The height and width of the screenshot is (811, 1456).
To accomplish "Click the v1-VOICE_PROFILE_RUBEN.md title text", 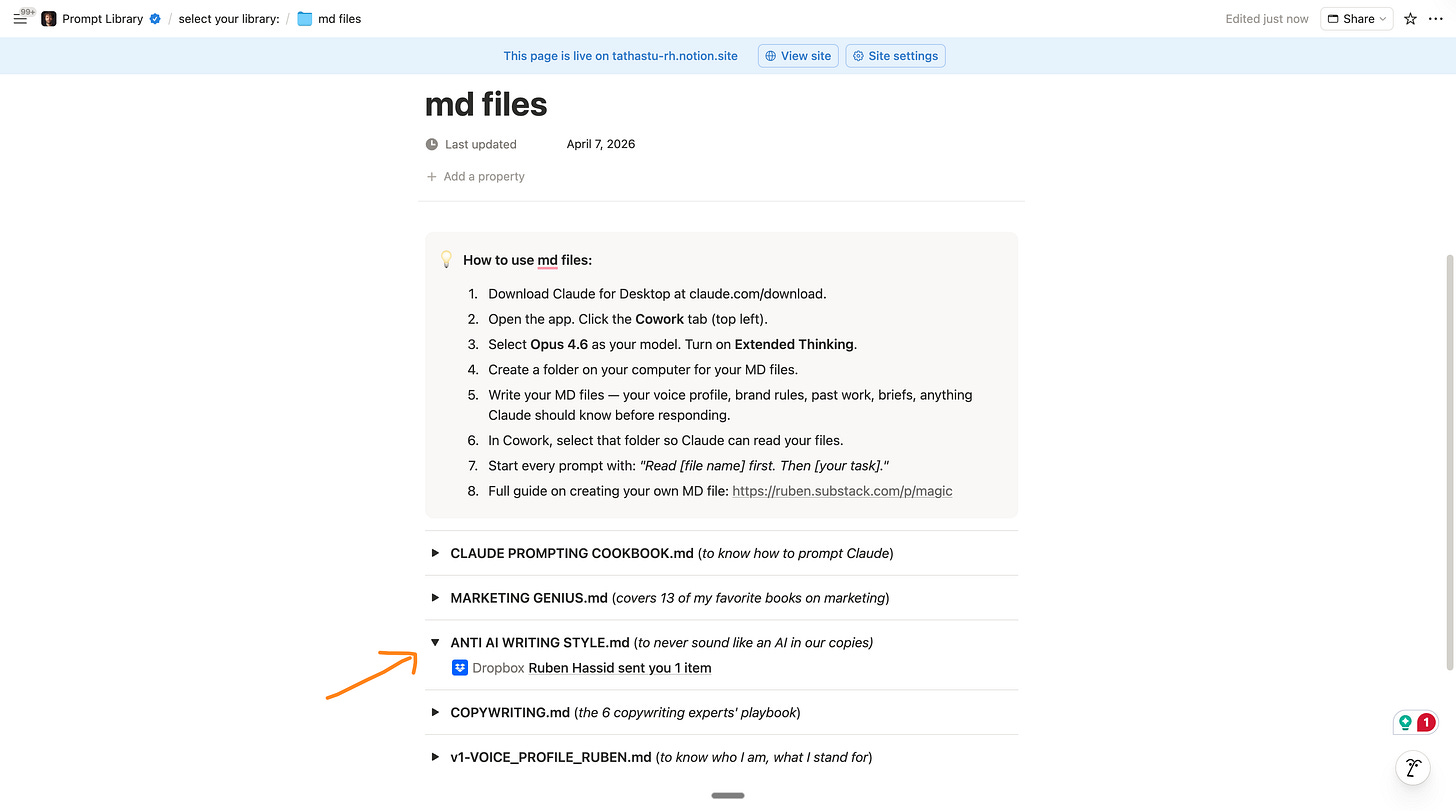I will (551, 758).
